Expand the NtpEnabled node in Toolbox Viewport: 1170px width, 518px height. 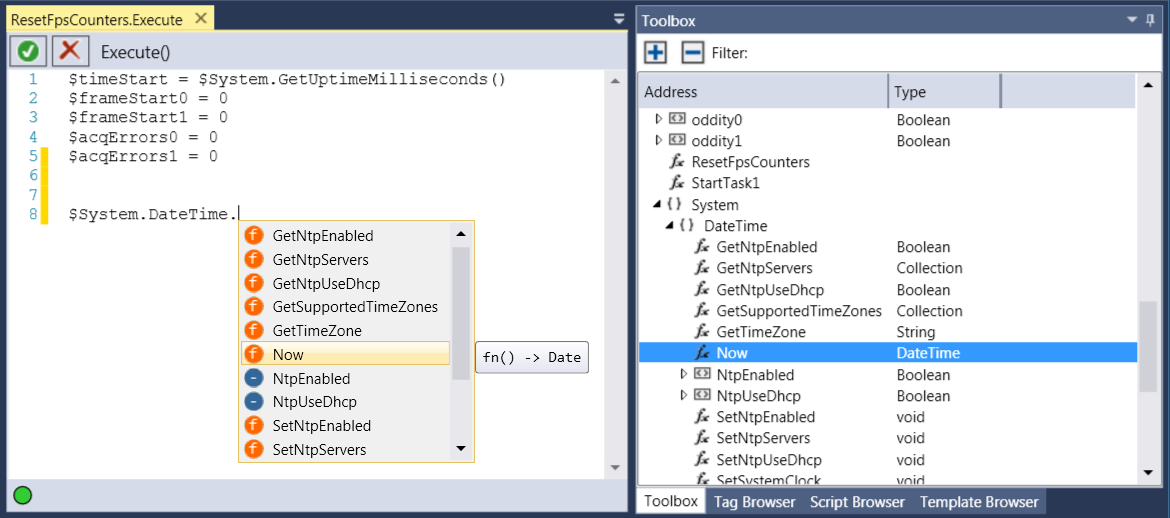[684, 374]
